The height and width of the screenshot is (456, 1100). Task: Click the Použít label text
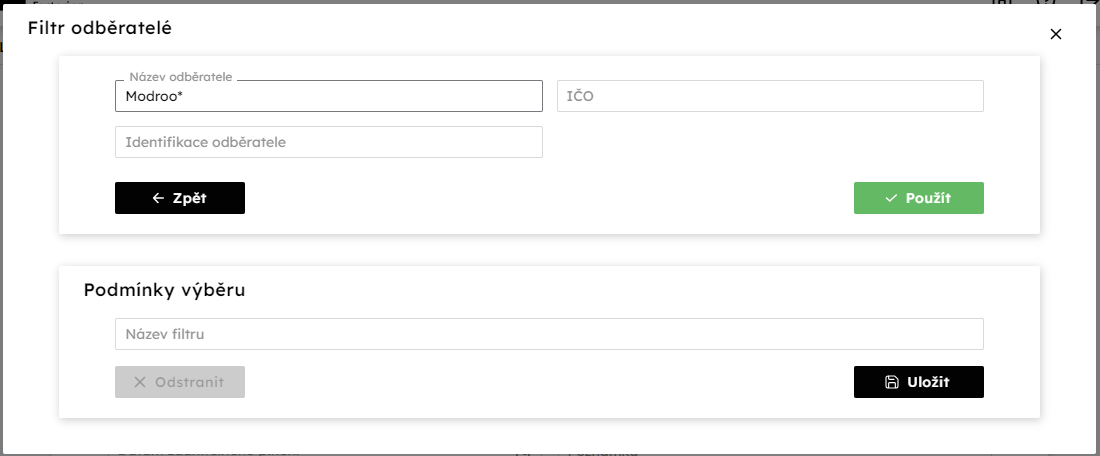tap(928, 199)
